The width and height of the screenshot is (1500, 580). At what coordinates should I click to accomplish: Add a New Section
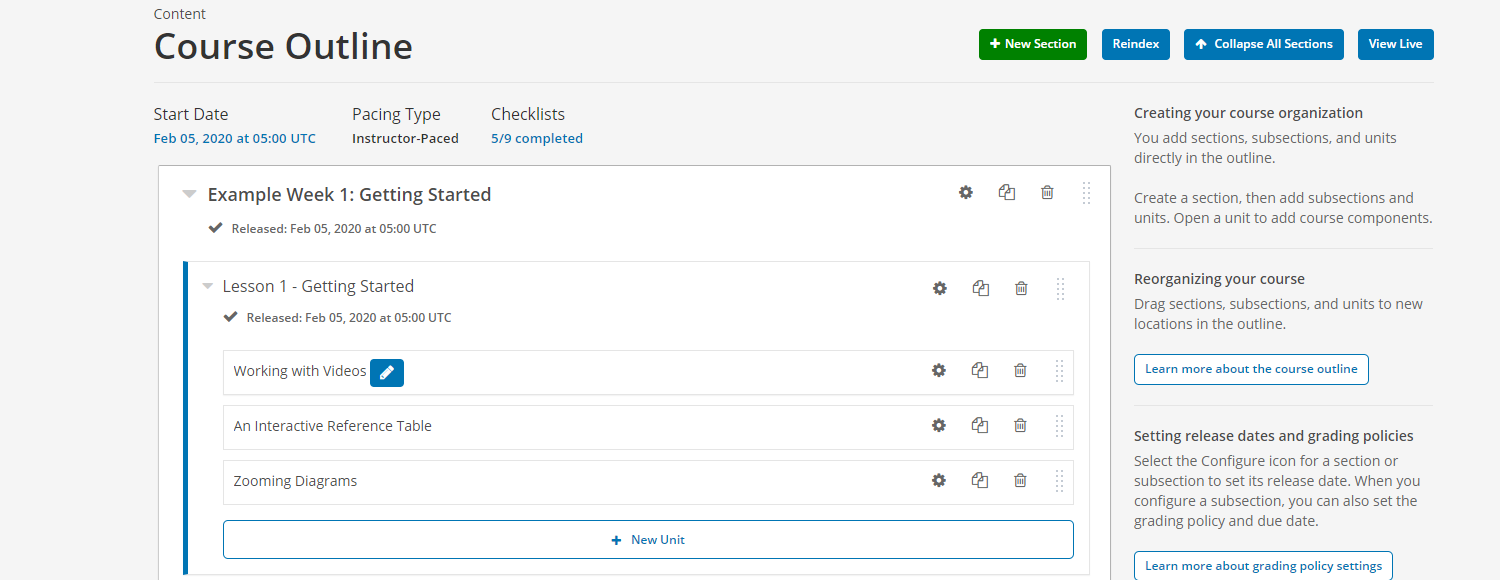[1033, 44]
